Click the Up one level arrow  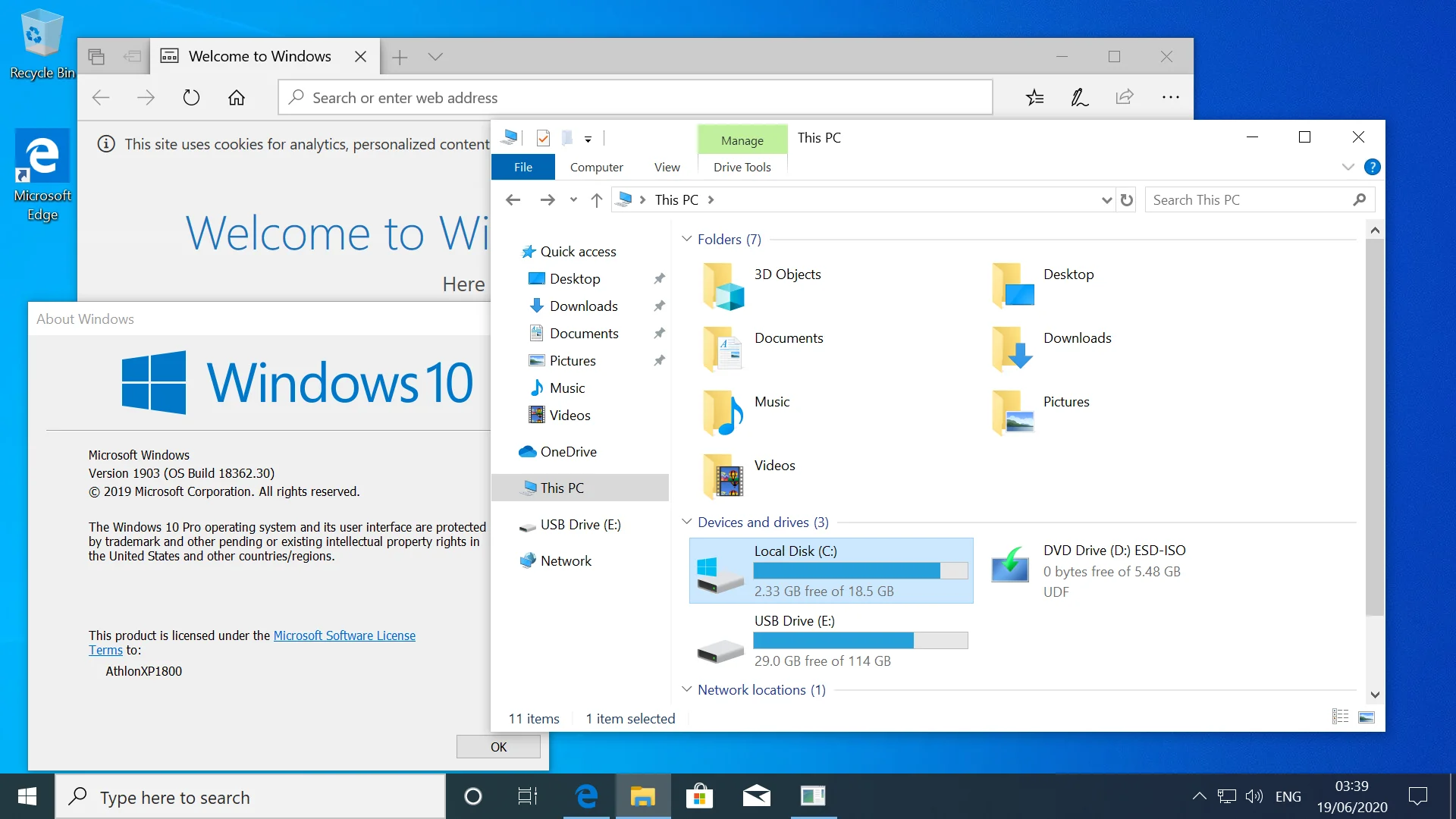click(597, 199)
